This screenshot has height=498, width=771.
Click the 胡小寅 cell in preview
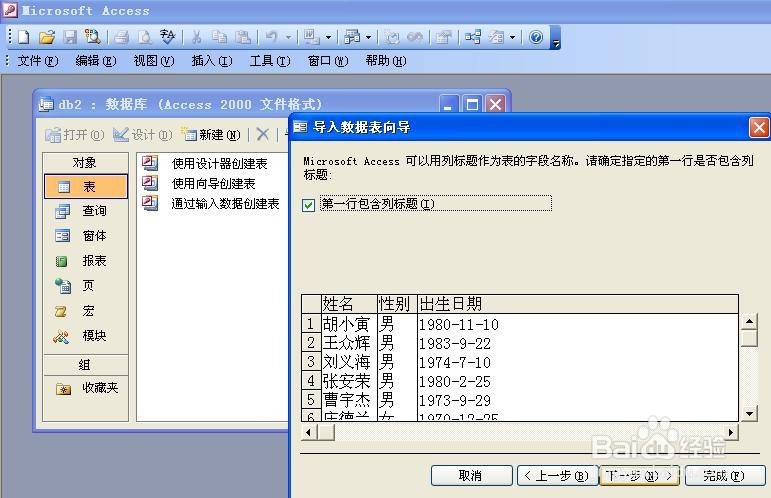point(349,324)
